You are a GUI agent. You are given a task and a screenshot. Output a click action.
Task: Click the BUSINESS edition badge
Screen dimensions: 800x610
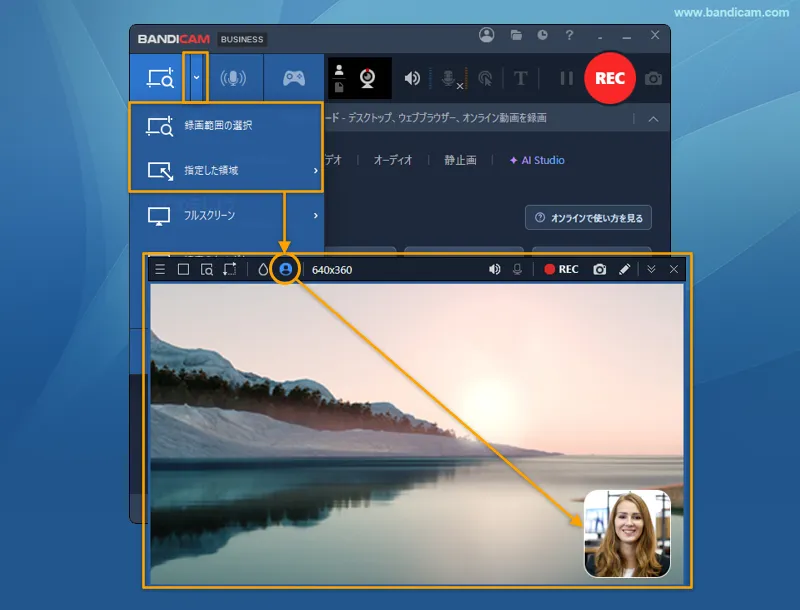pyautogui.click(x=242, y=39)
